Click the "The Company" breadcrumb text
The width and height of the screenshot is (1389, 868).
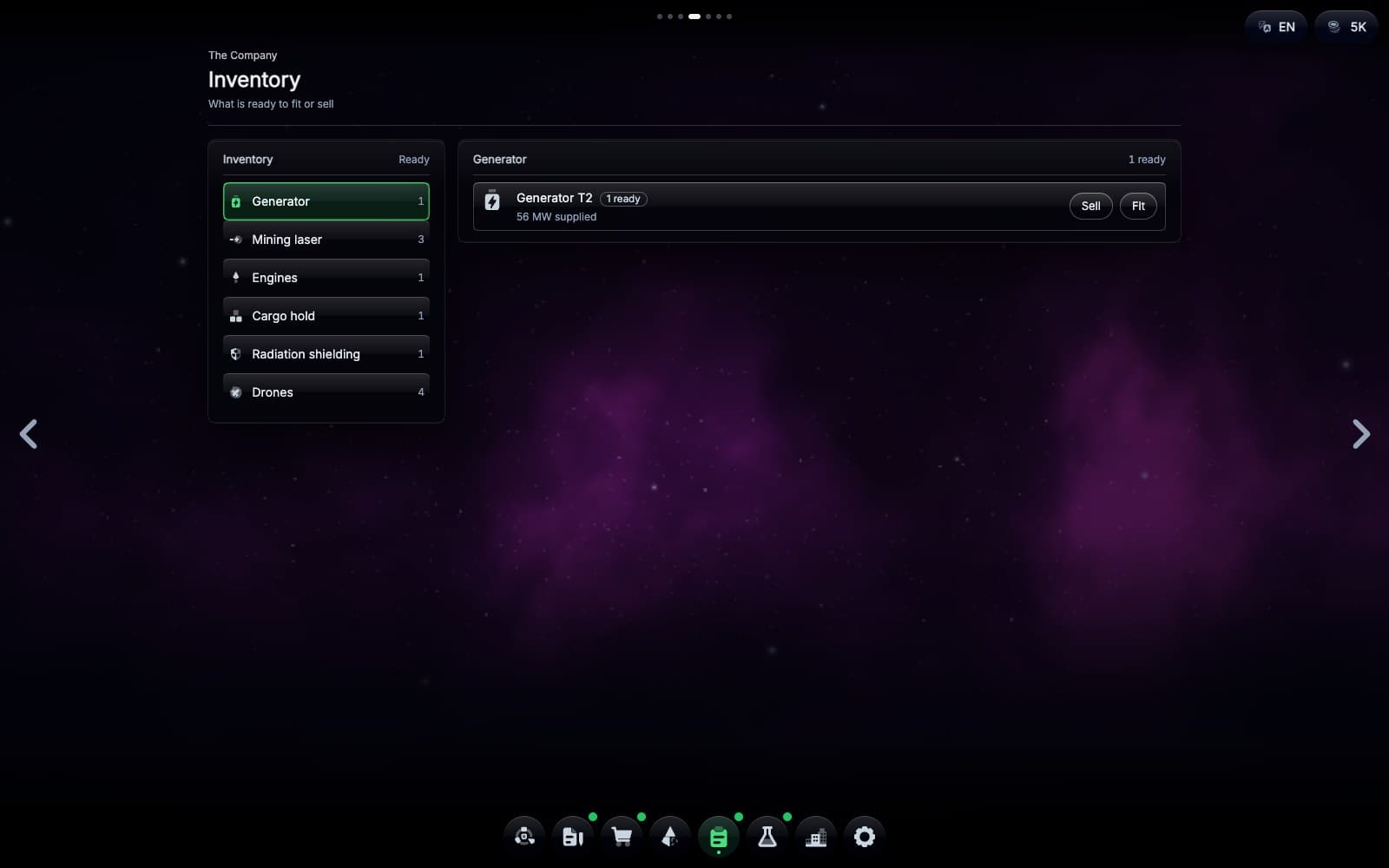pos(242,56)
